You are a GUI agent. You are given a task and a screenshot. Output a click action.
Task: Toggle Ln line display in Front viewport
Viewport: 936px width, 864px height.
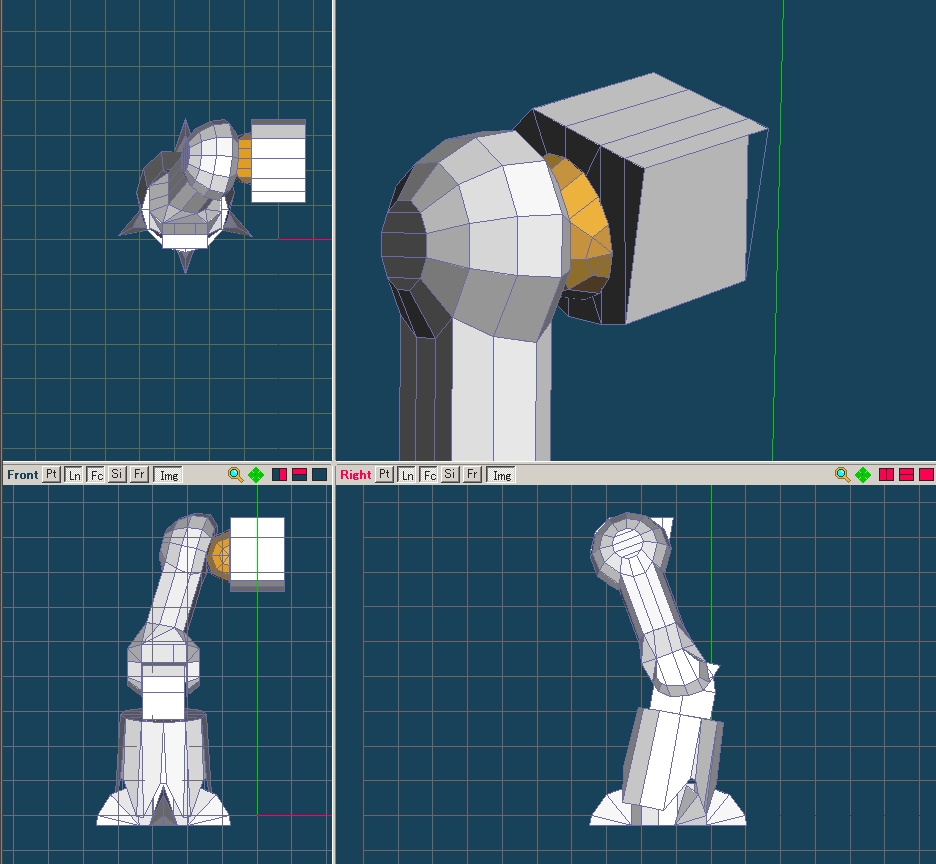(x=74, y=475)
